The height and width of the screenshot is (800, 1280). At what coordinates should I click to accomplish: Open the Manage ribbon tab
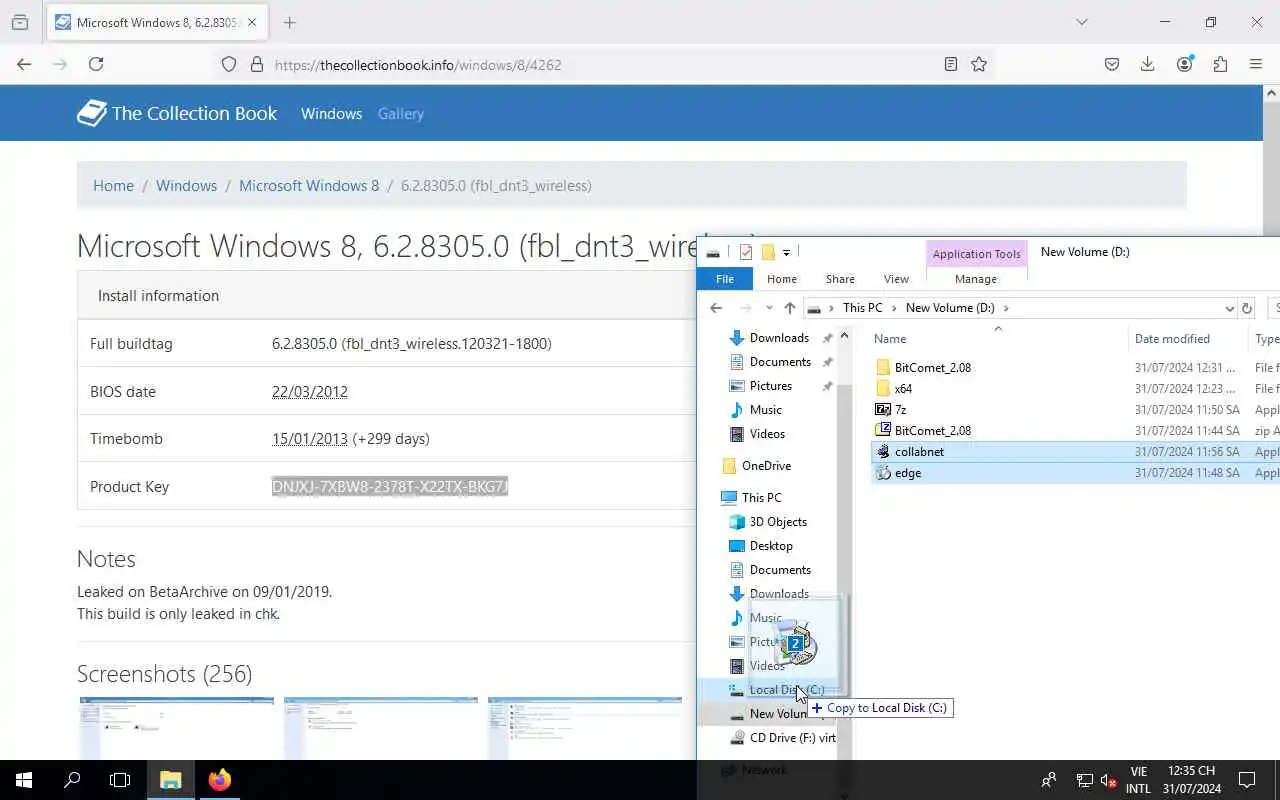[x=976, y=279]
